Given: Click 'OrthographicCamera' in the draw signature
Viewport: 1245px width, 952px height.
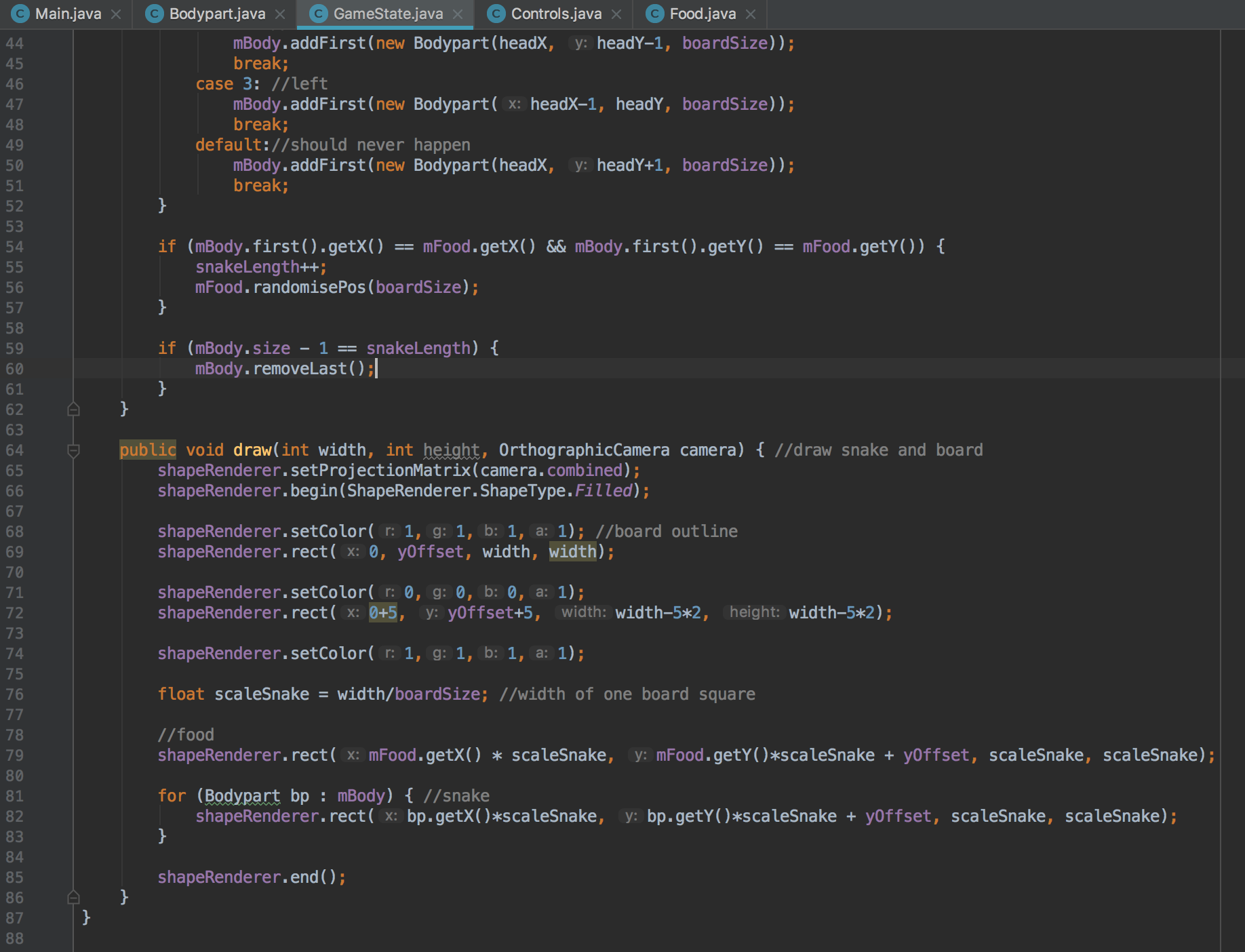Looking at the screenshot, I should pyautogui.click(x=584, y=450).
